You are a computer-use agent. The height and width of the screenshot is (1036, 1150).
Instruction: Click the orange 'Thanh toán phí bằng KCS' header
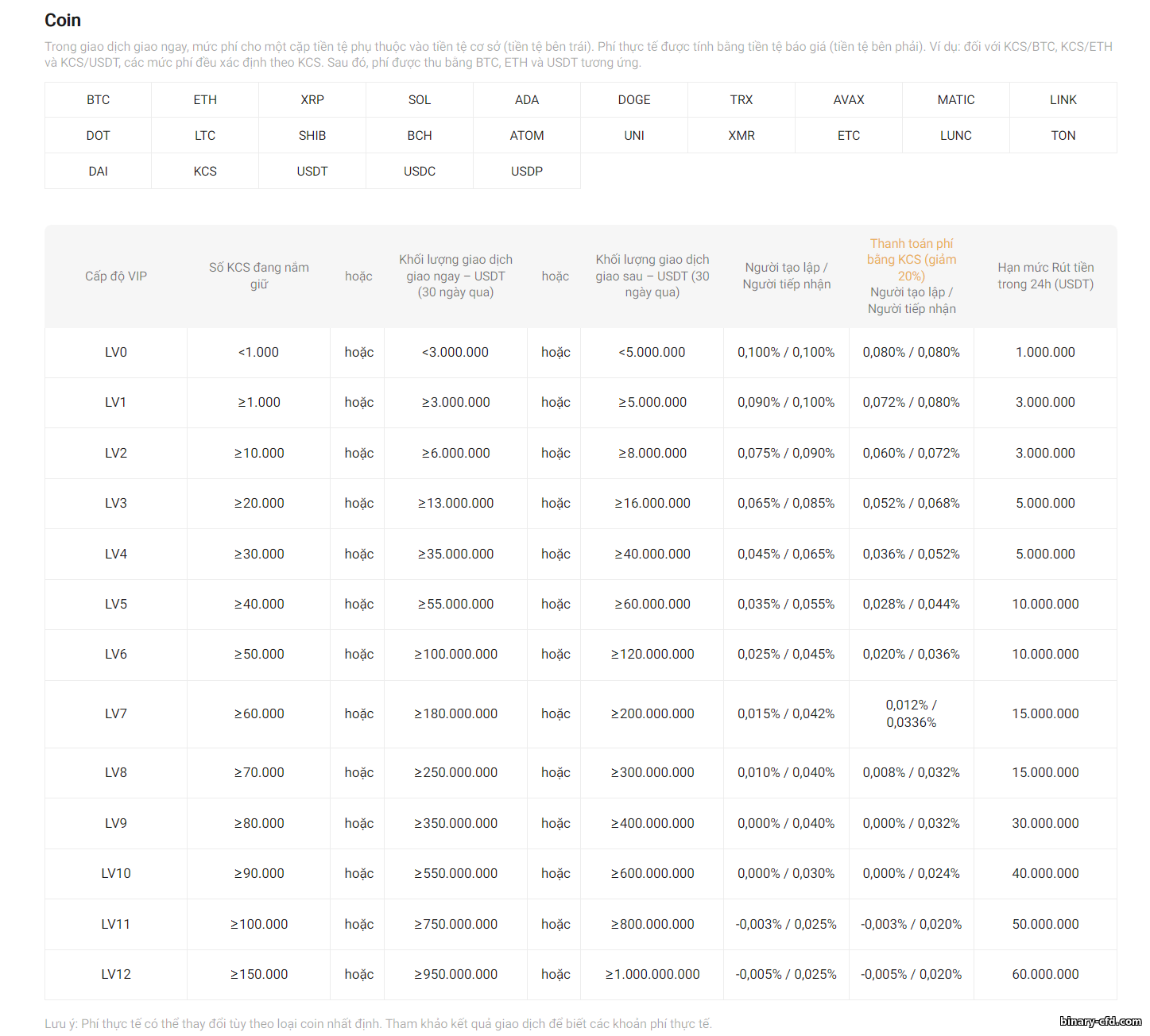[912, 260]
